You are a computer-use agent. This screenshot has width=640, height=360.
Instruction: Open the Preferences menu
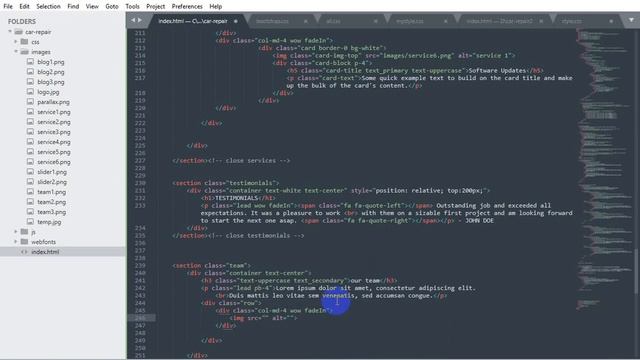click(187, 7)
